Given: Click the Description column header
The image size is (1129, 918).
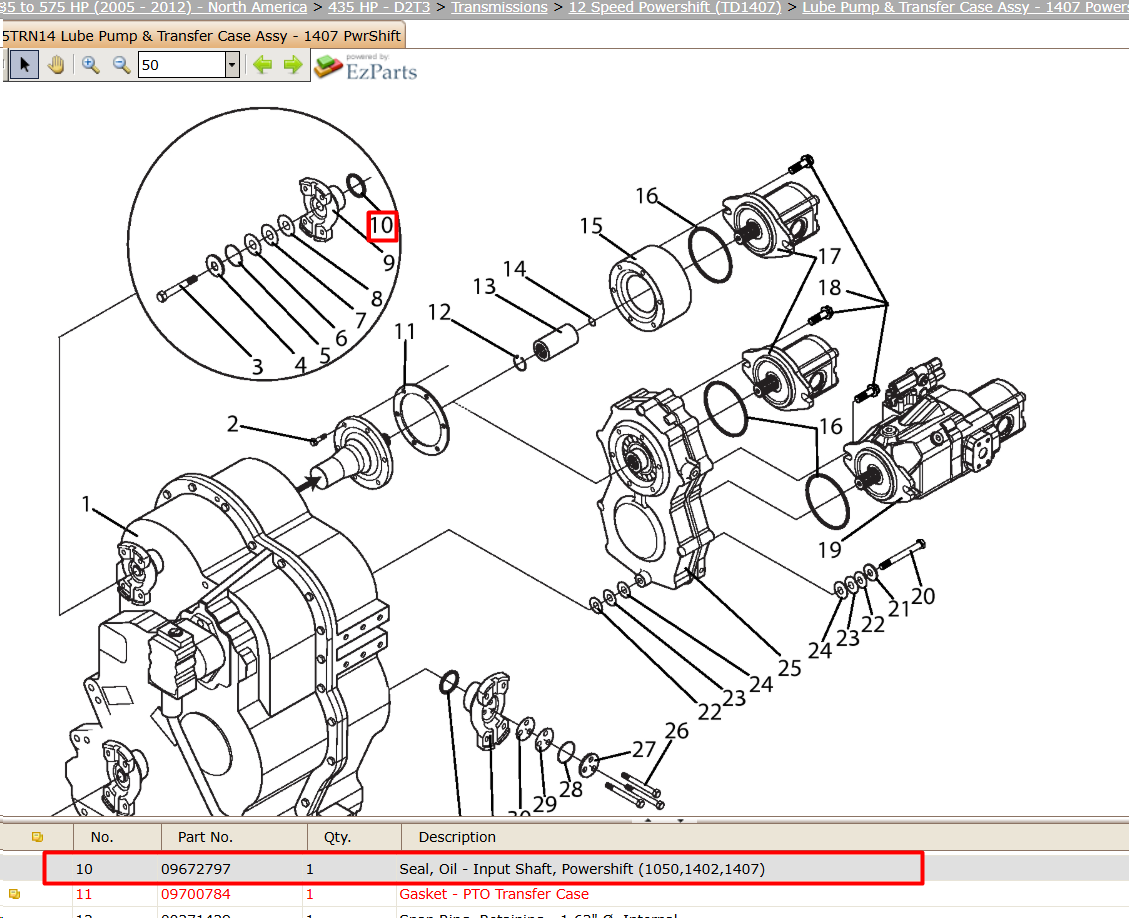Looking at the screenshot, I should (x=457, y=837).
